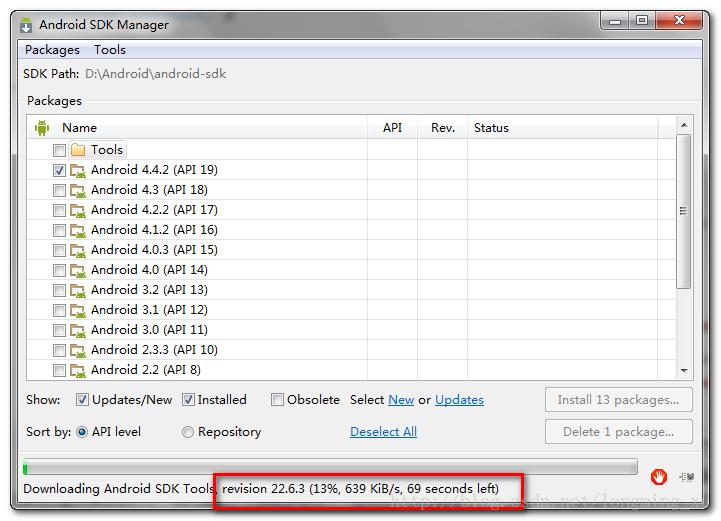Click the package list scrollbar thumb
The width and height of the screenshot is (721, 521).
click(684, 212)
